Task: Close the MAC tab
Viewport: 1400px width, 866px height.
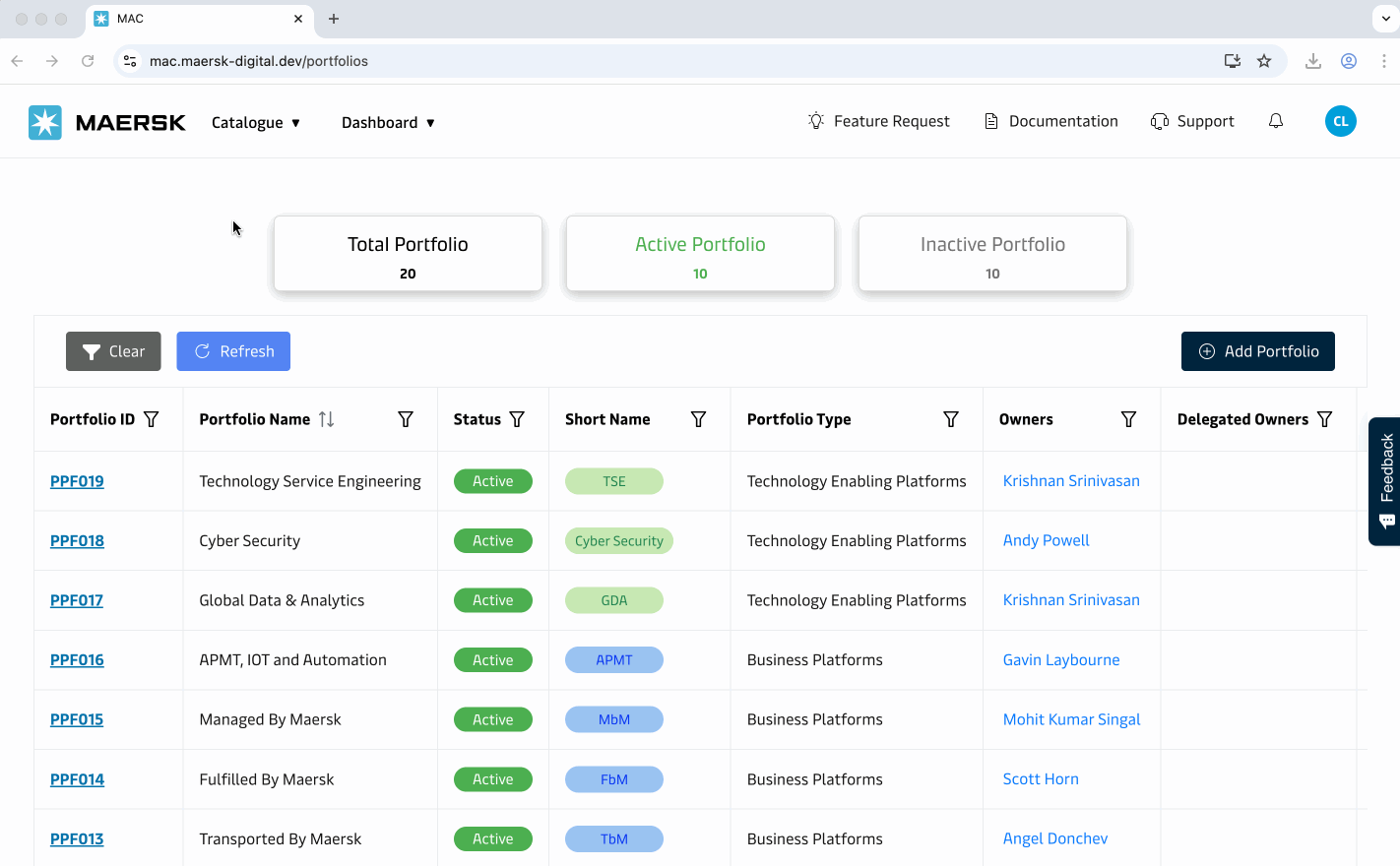Action: (x=298, y=19)
